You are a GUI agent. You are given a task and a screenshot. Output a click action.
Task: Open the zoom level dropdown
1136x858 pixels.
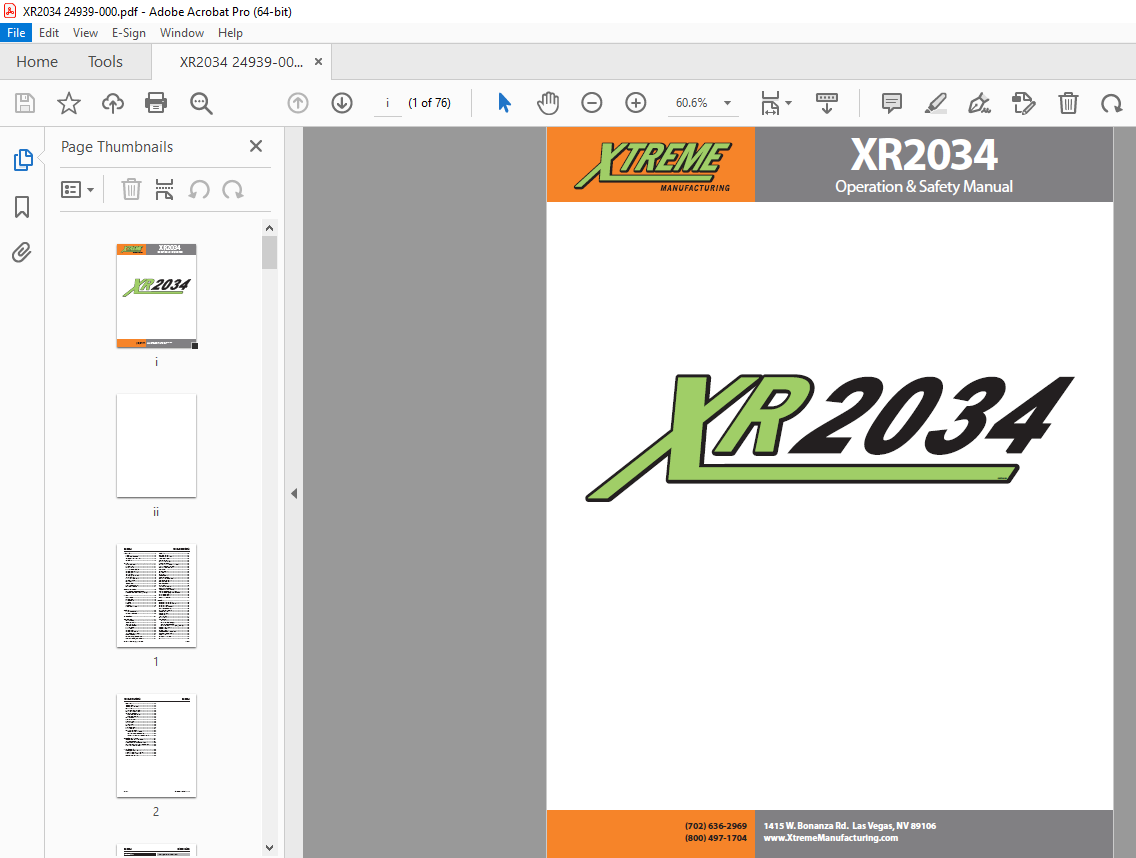click(727, 103)
